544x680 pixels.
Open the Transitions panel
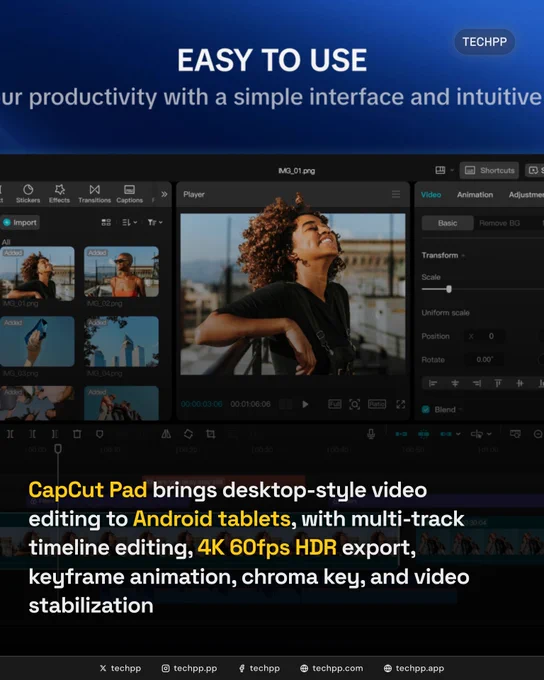click(x=95, y=193)
